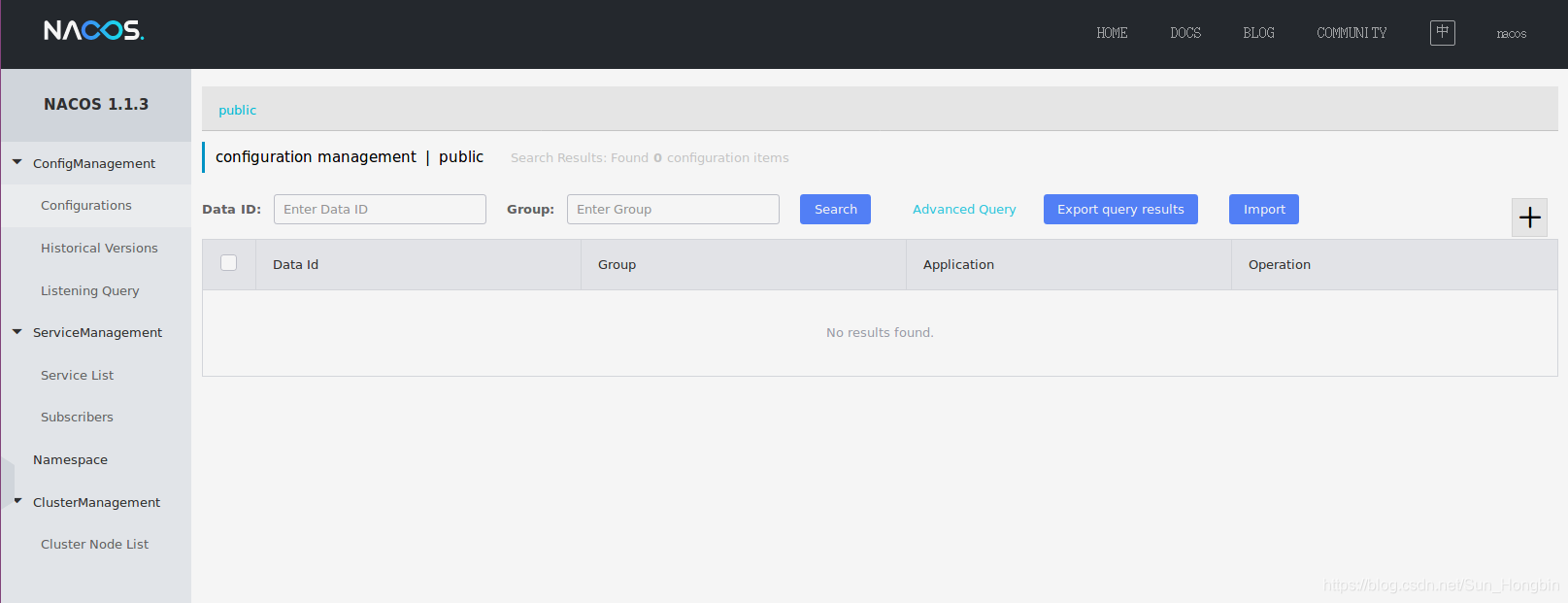Go to HOME in top navigation
Image resolution: width=1568 pixels, height=603 pixels.
1112,33
